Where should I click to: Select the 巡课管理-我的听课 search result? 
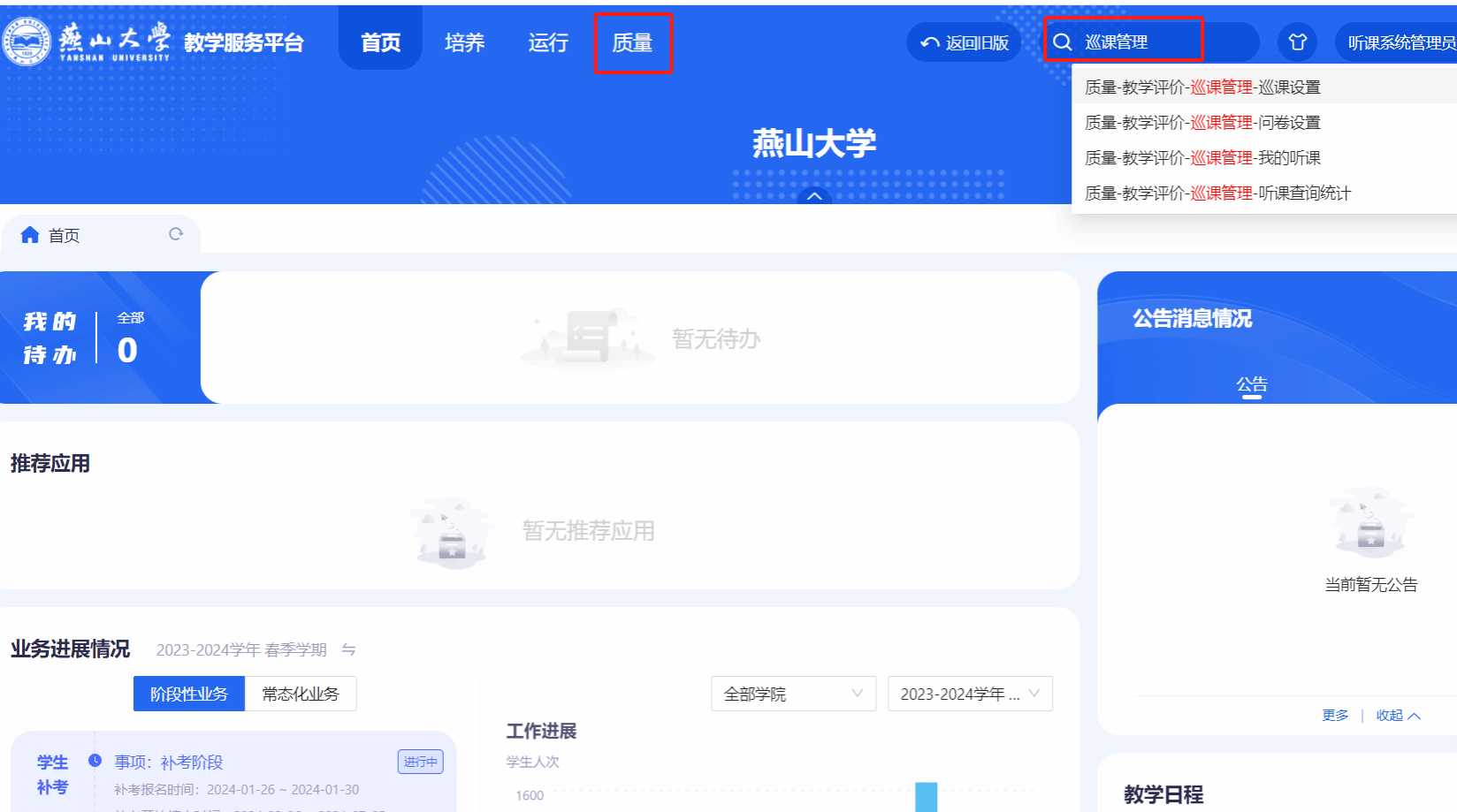[1202, 157]
